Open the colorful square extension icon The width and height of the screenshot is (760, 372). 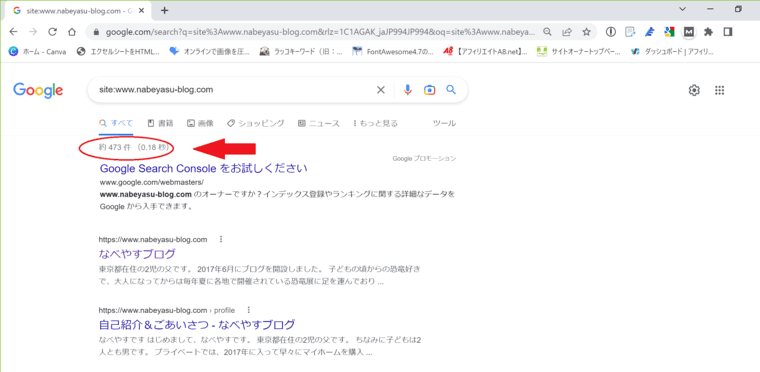(669, 32)
